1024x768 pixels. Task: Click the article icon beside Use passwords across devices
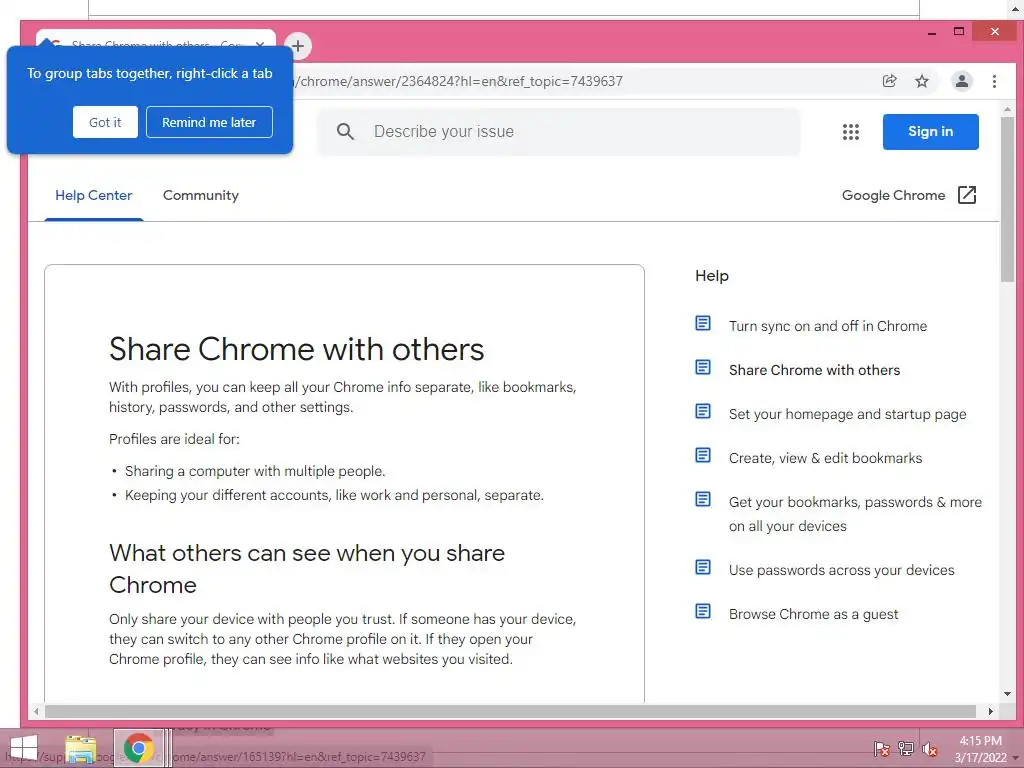point(703,568)
